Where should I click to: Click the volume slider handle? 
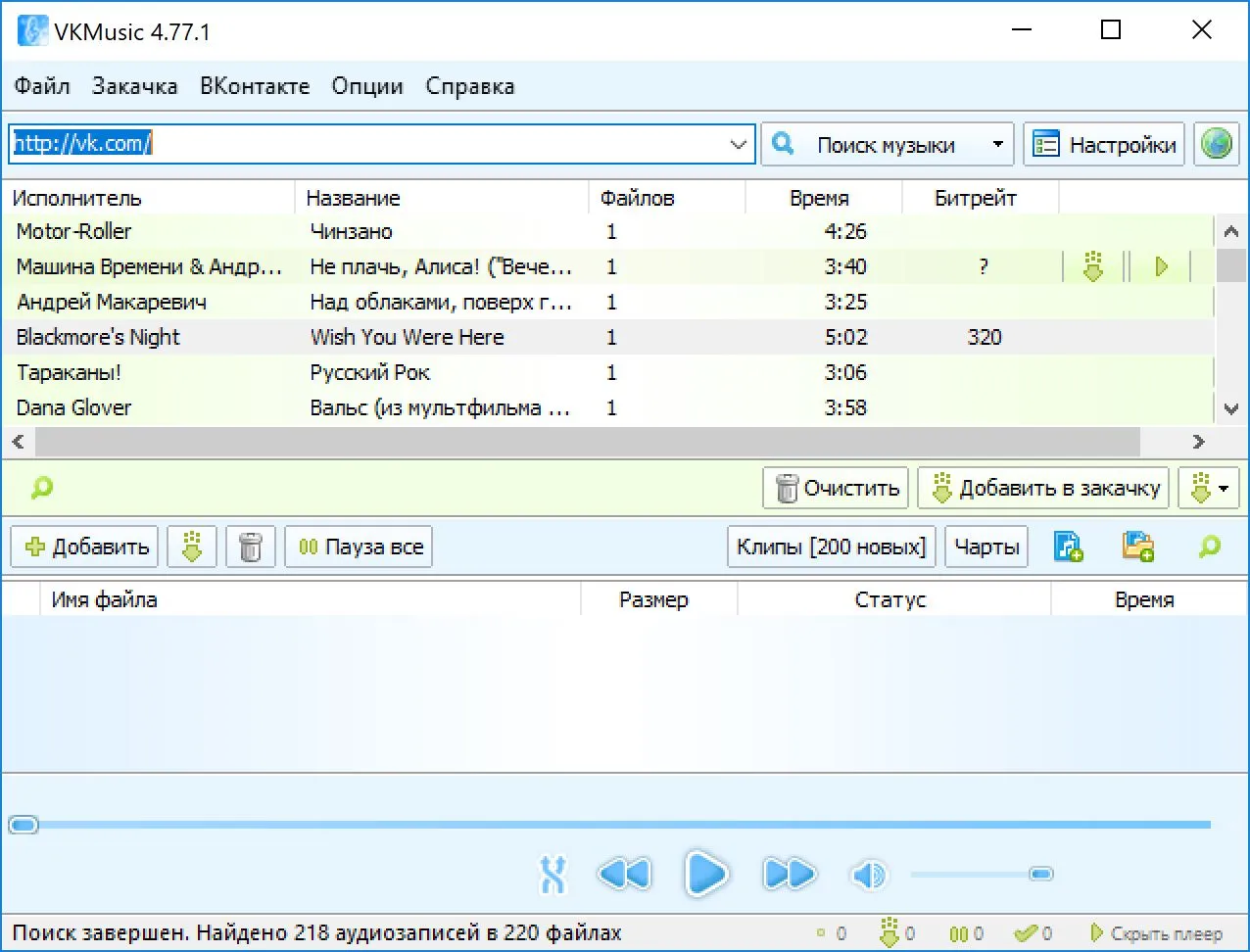click(1041, 874)
